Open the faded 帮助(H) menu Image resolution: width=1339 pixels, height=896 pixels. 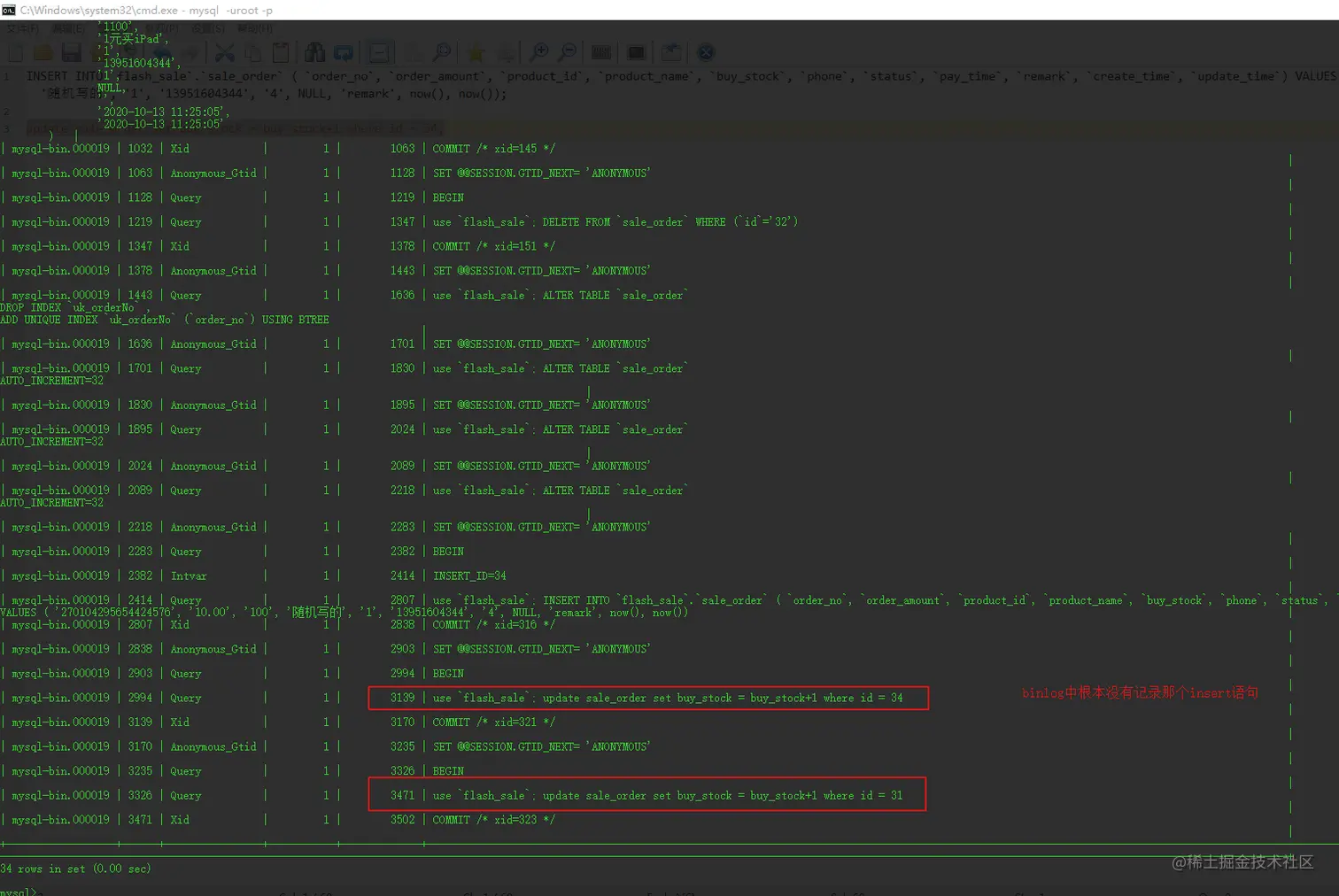tap(255, 28)
